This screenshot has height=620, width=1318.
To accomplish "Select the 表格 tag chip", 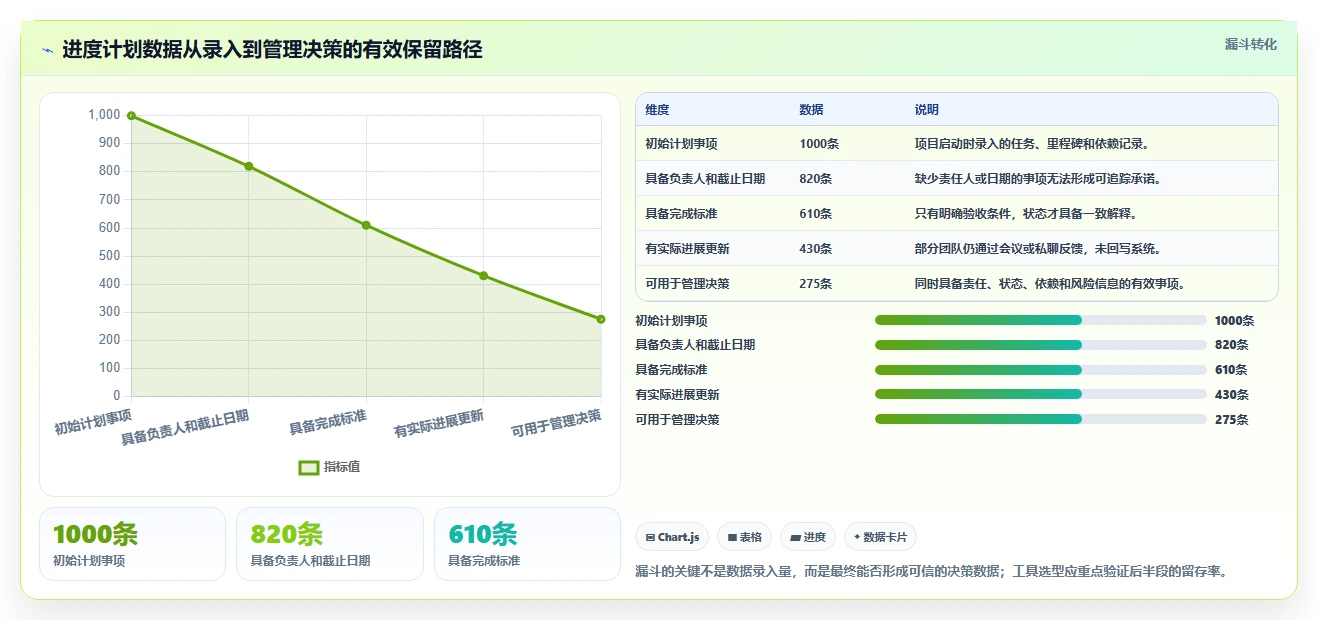I will click(x=744, y=537).
